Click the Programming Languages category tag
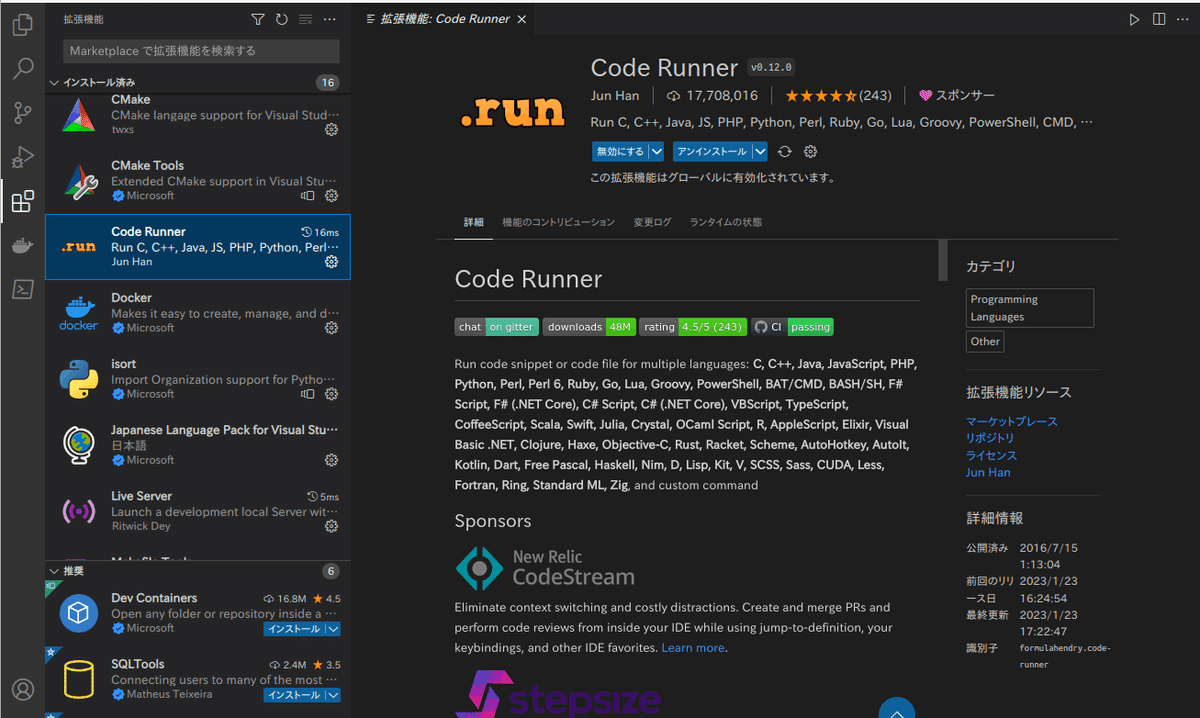This screenshot has height=718, width=1200. [x=1030, y=308]
